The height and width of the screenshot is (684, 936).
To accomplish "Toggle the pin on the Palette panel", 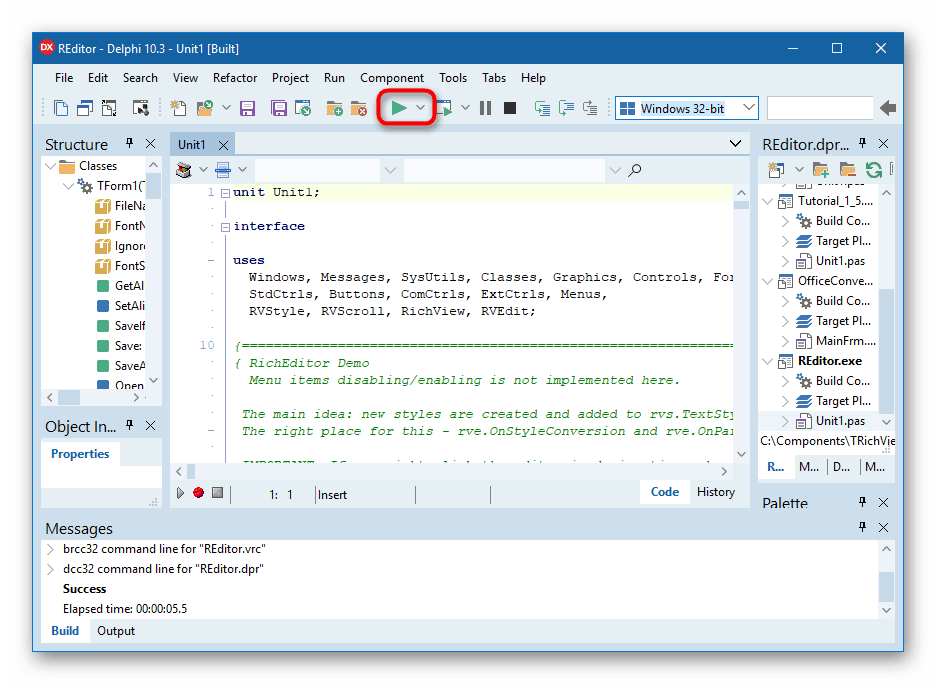I will coord(863,502).
